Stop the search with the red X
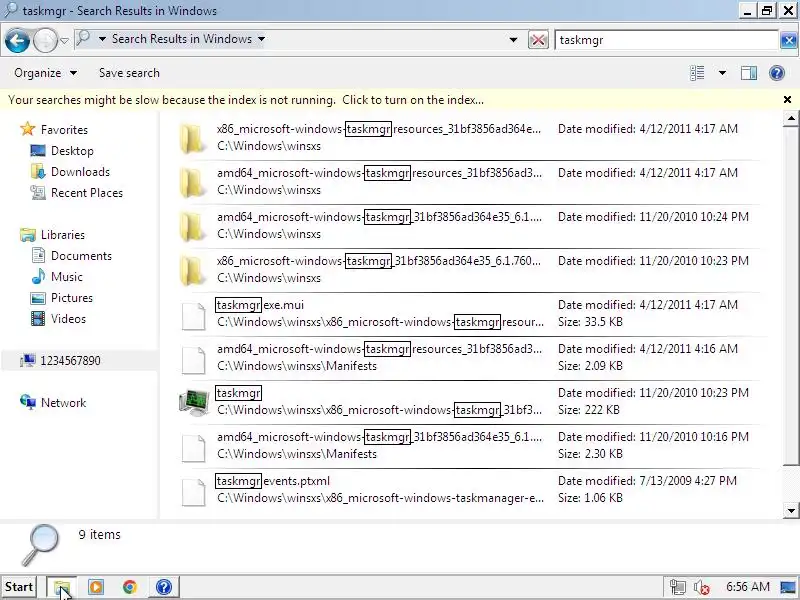 pos(538,40)
